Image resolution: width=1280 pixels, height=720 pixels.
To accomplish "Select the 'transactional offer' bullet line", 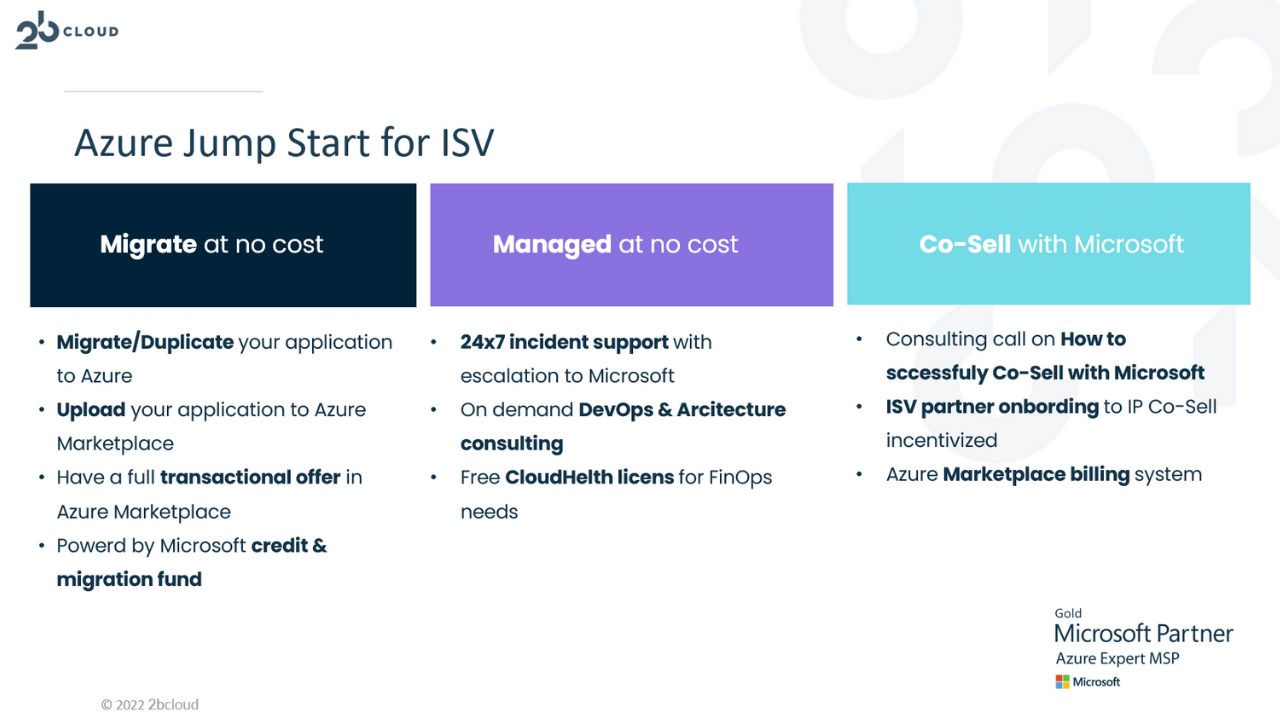I will (209, 478).
